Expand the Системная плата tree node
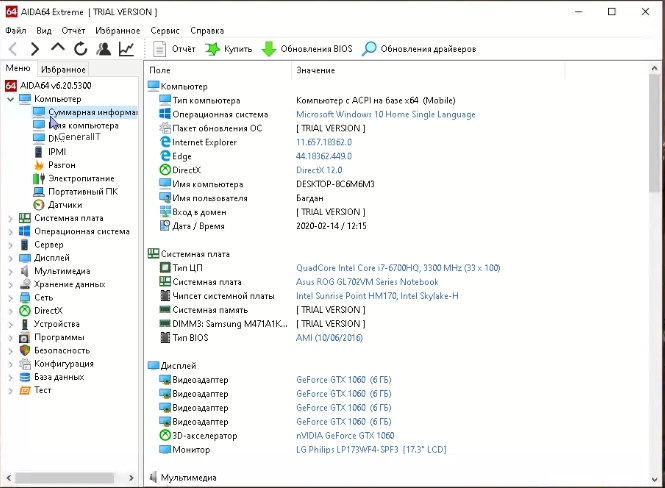Viewport: 665px width, 488px height. (11, 218)
